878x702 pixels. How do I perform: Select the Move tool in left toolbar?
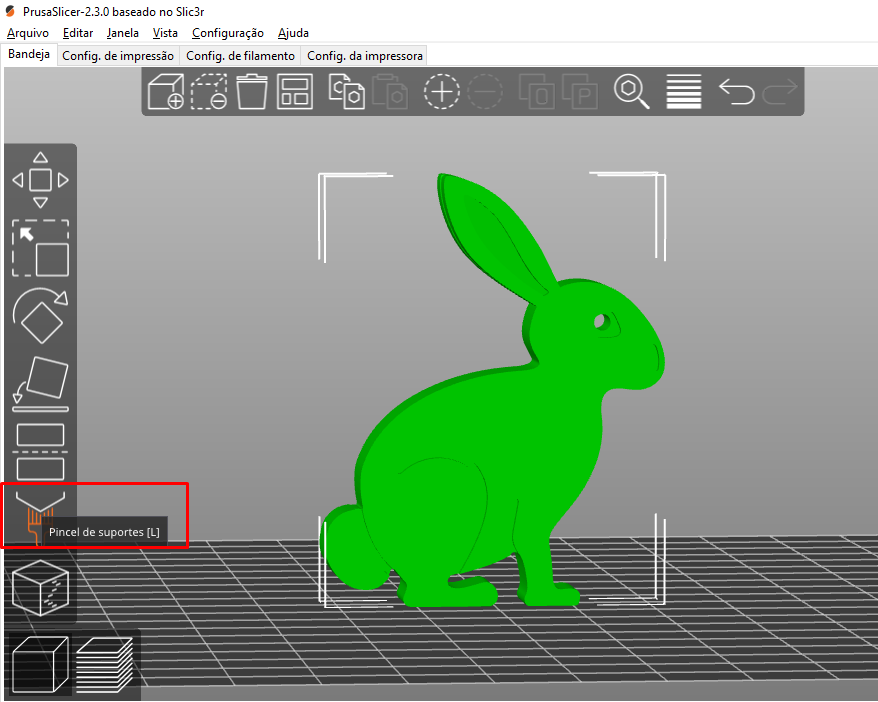tap(40, 180)
